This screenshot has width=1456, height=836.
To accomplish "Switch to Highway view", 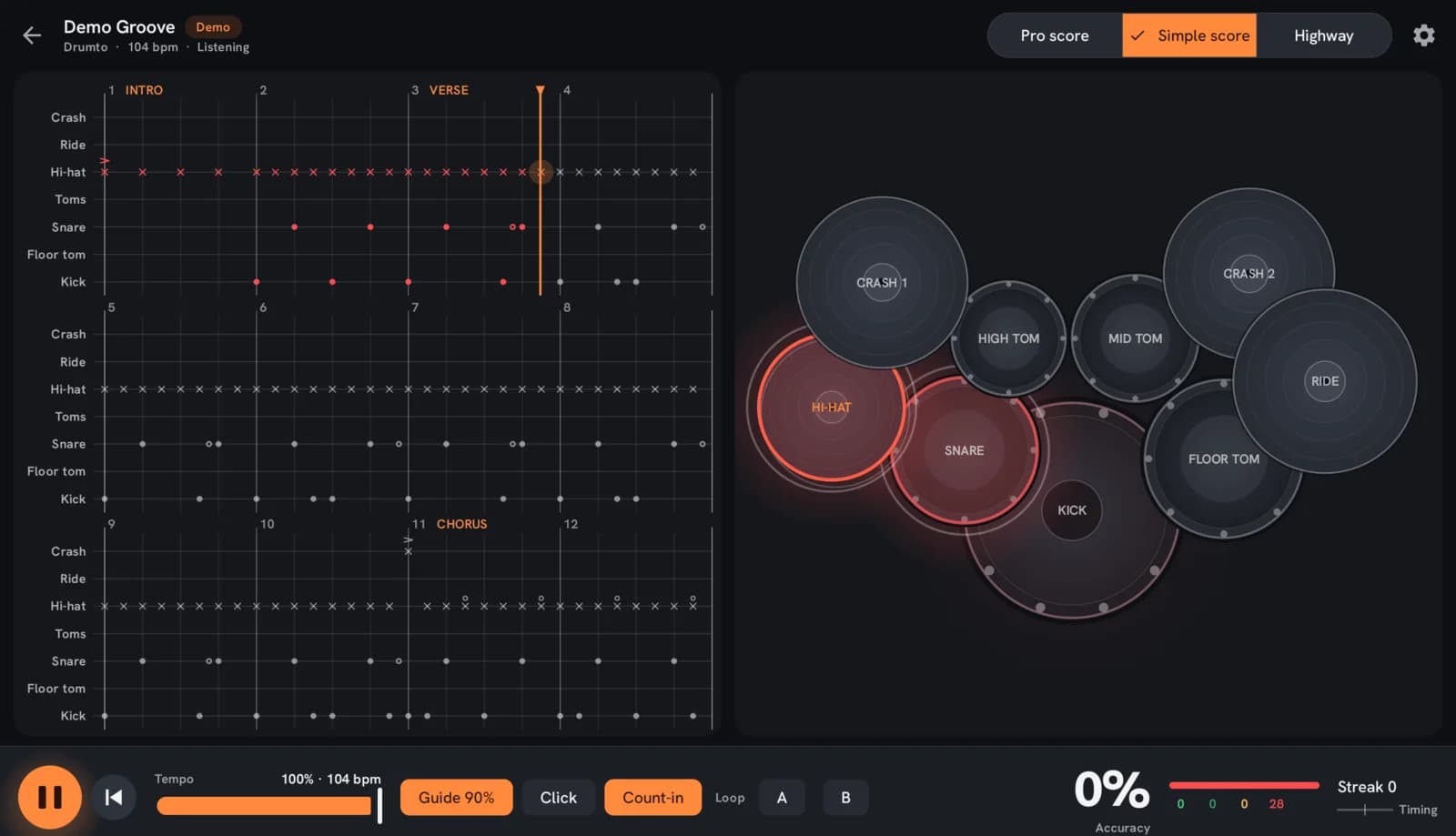I will coord(1323,35).
